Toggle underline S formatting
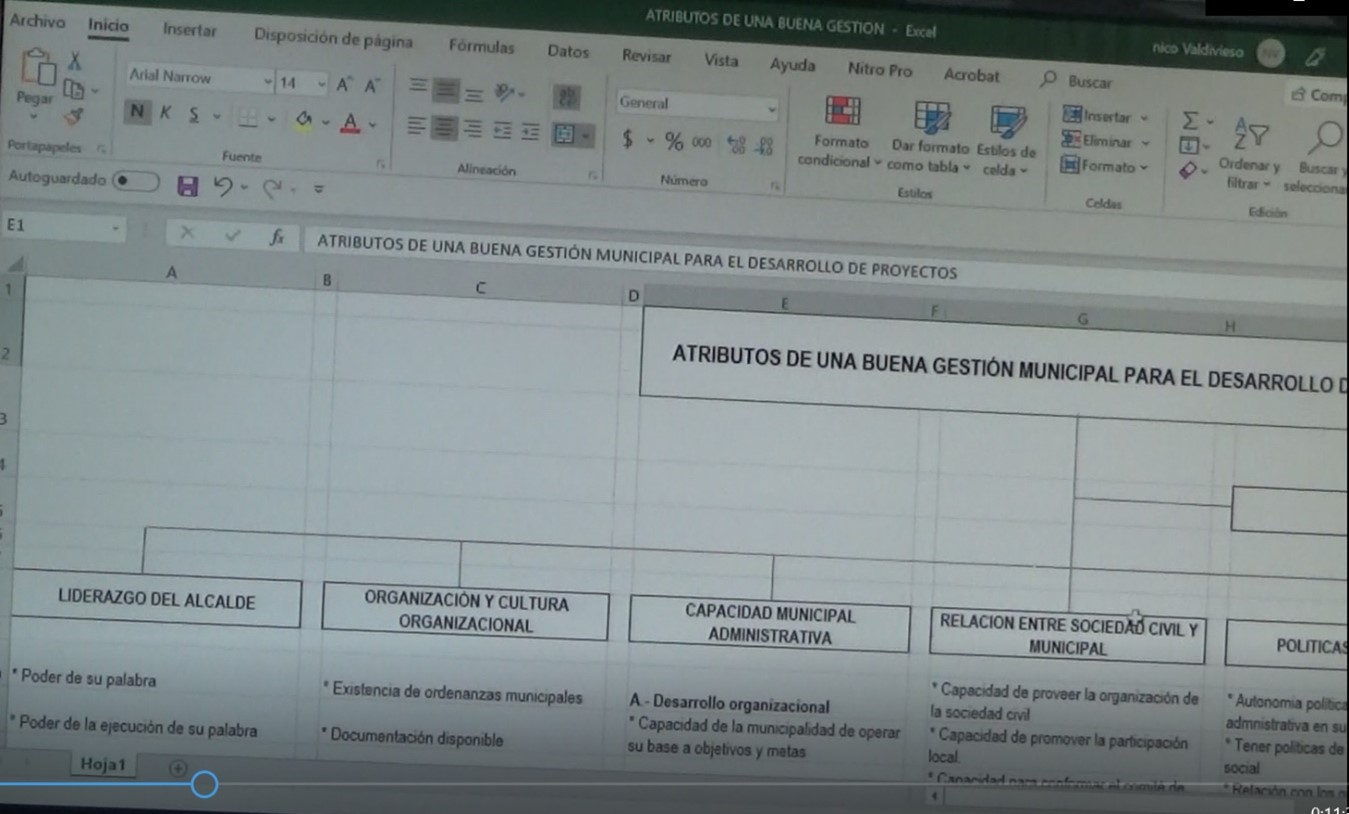This screenshot has width=1349, height=814. 193,115
